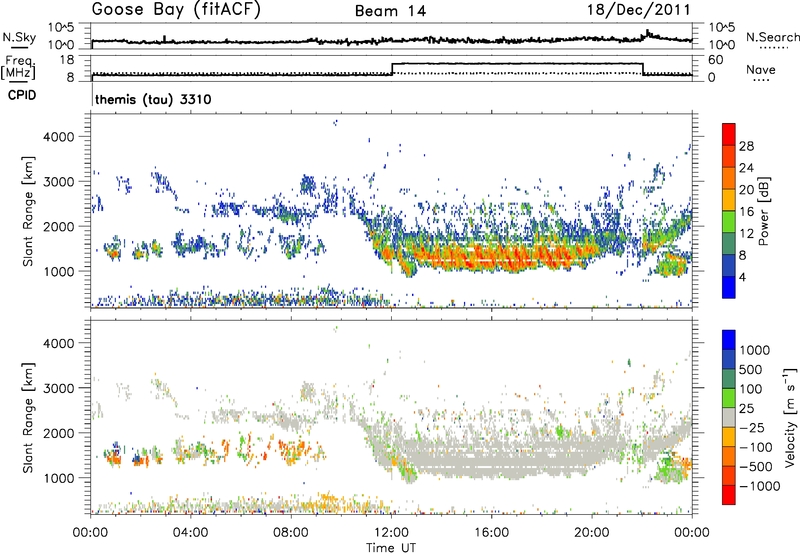
Task: Click the '18' frequency axis value
Action: tap(66, 60)
